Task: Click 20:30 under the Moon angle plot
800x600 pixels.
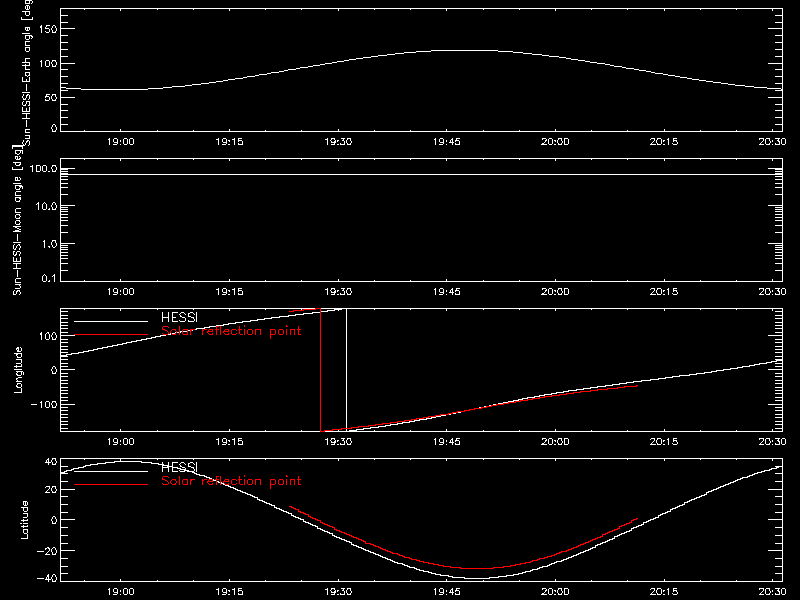Action: click(772, 292)
